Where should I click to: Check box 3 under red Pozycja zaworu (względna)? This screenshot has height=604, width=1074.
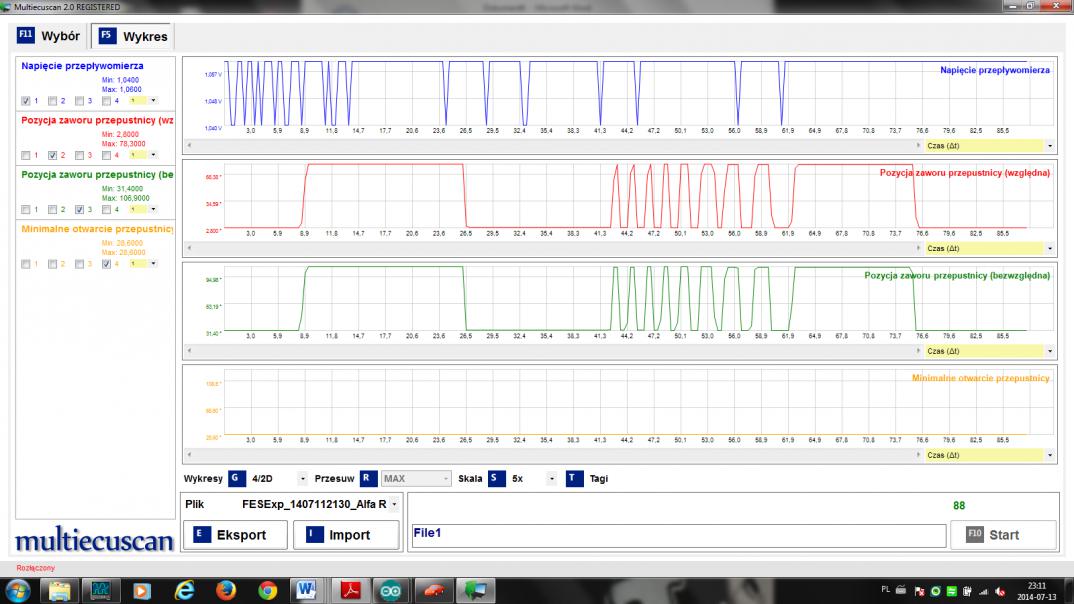[80, 155]
